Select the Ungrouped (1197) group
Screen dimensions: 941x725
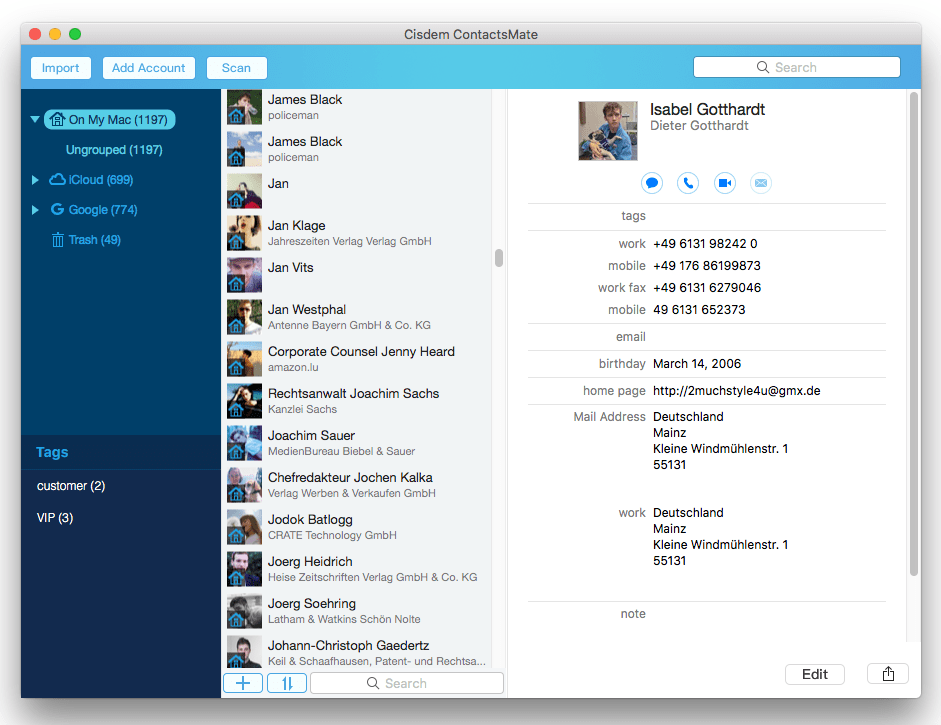coord(114,150)
